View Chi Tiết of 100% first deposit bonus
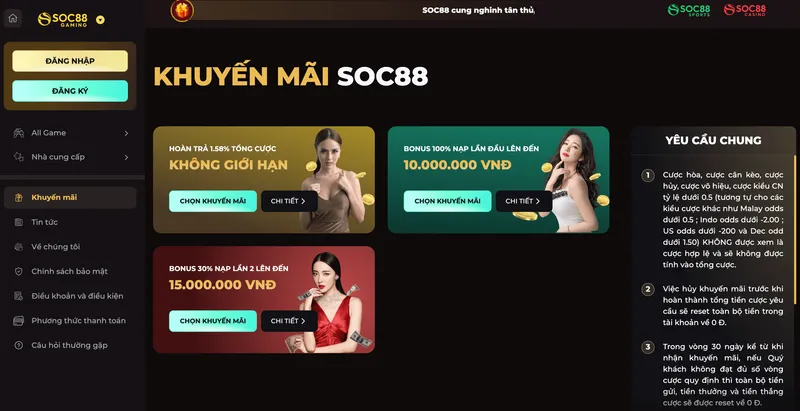The image size is (800, 411). [x=523, y=201]
